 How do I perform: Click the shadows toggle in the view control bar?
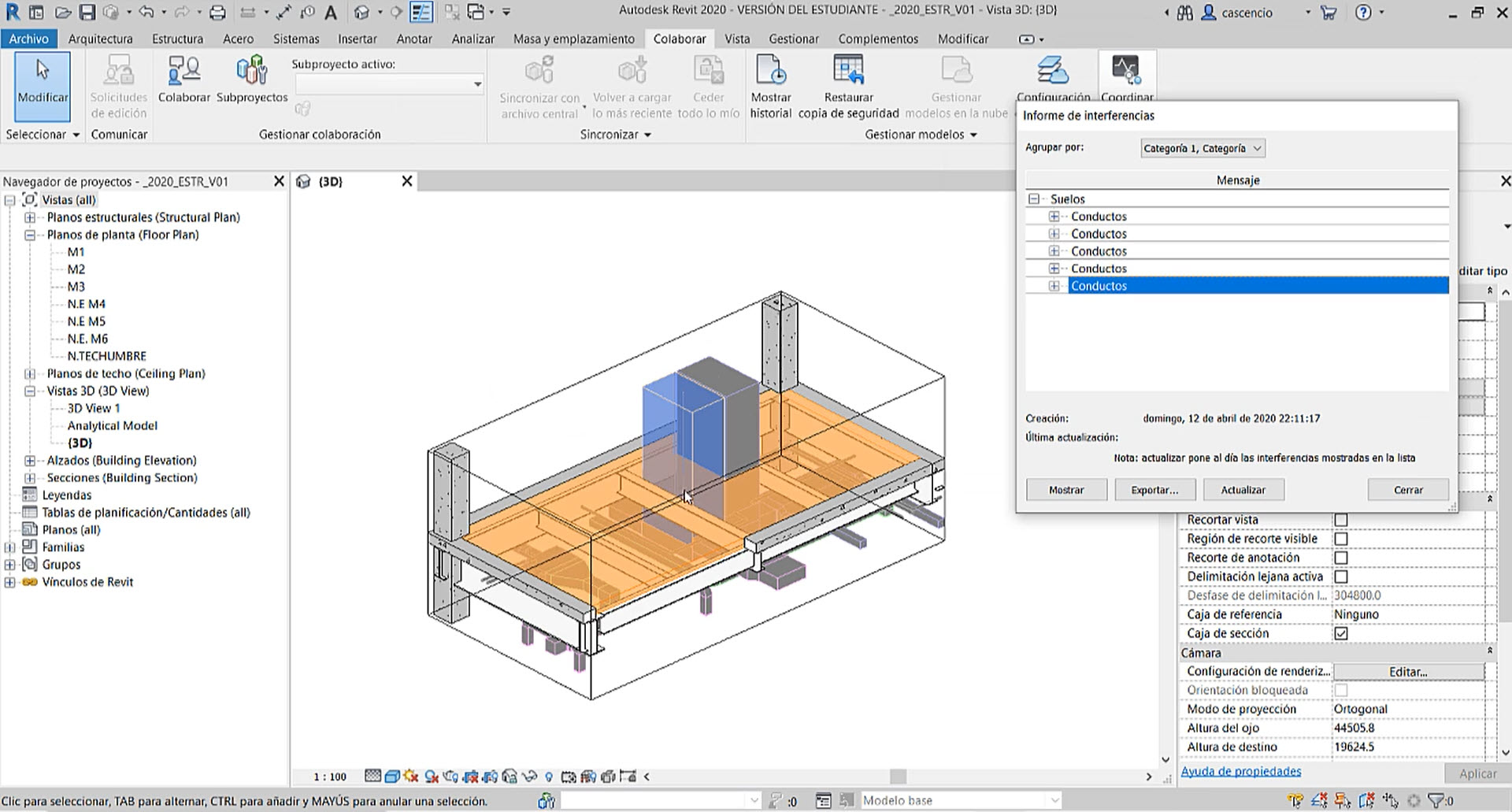[431, 776]
